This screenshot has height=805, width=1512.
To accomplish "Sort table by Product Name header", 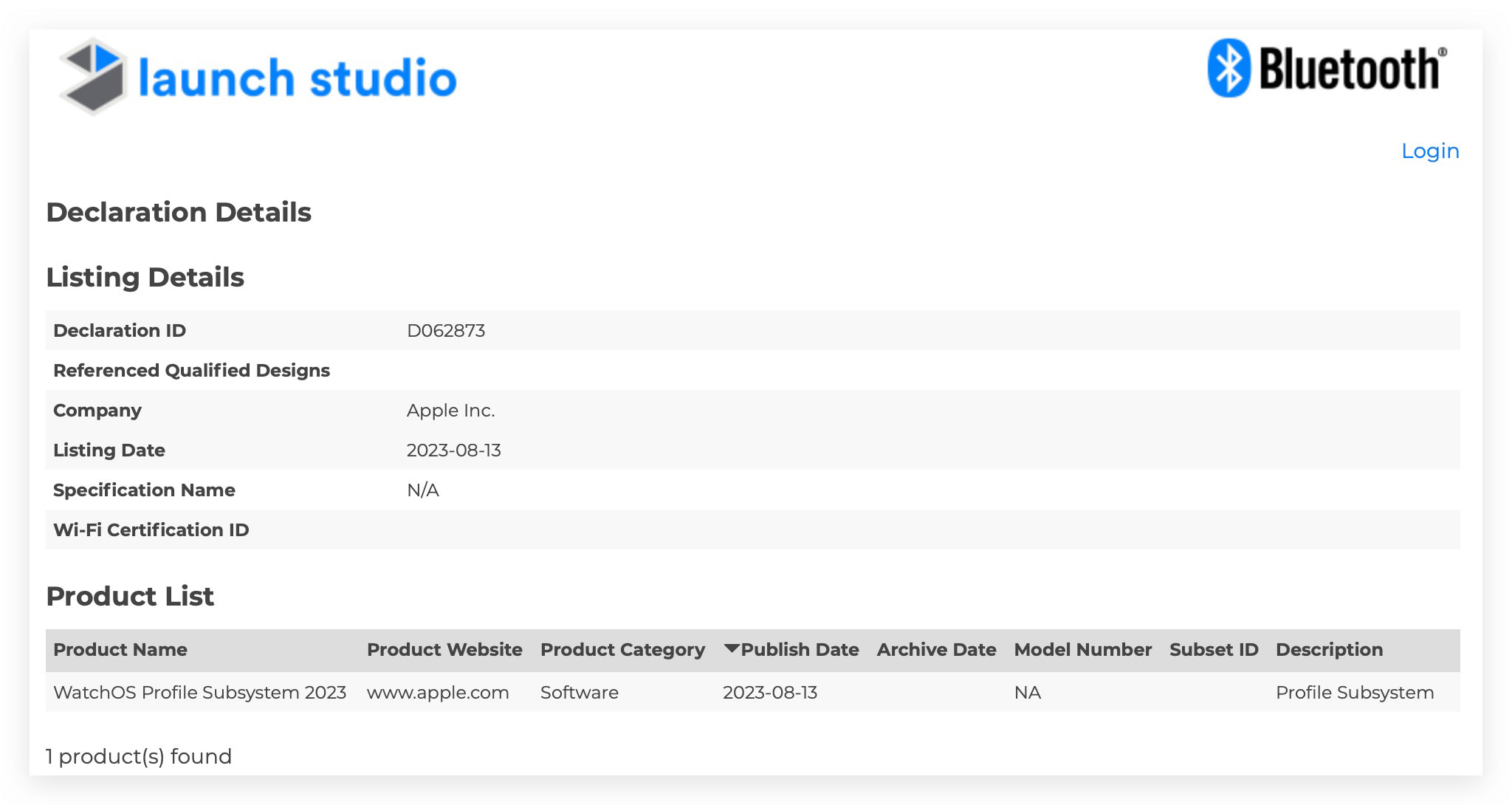I will [x=120, y=650].
